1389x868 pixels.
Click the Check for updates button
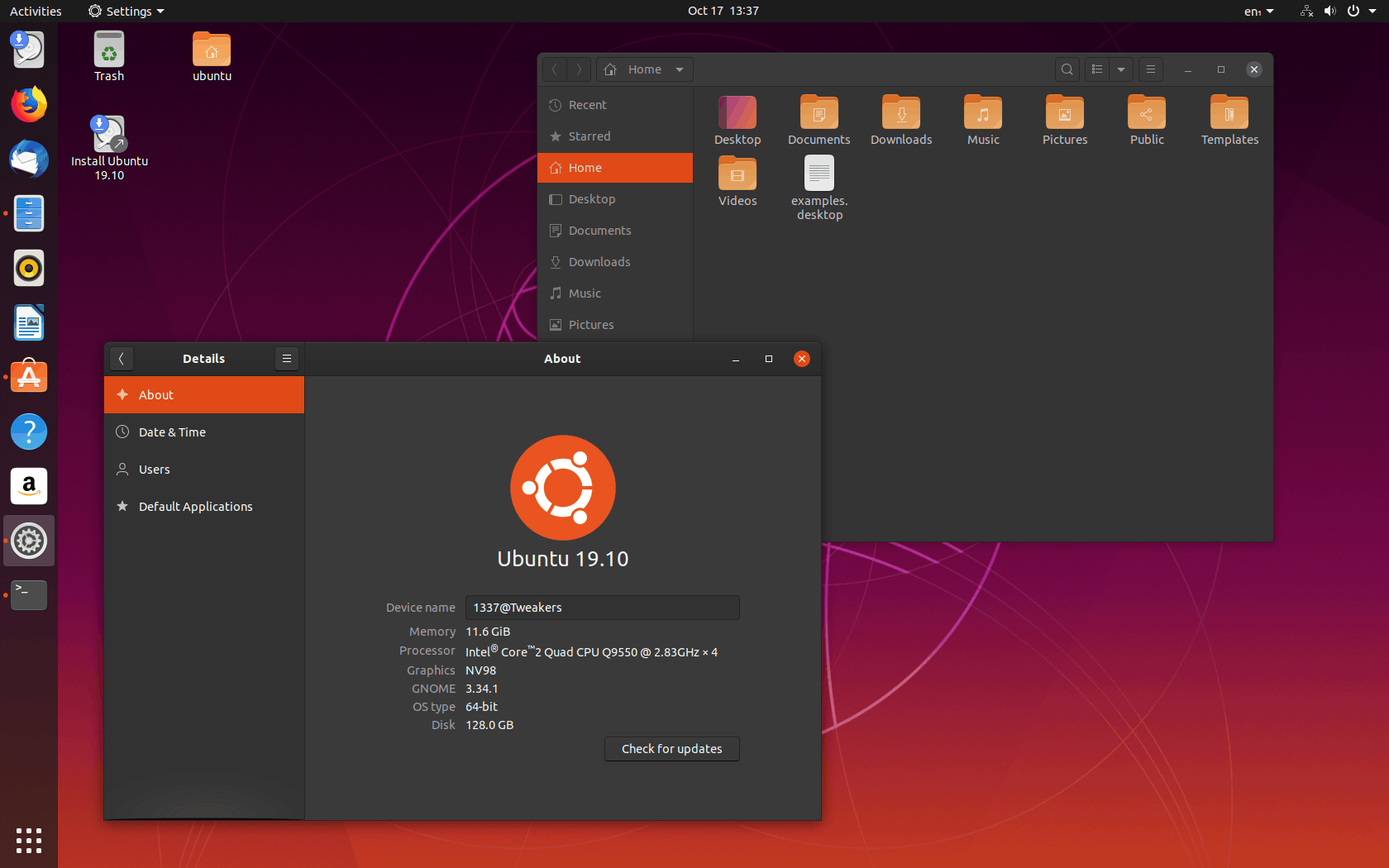(671, 749)
